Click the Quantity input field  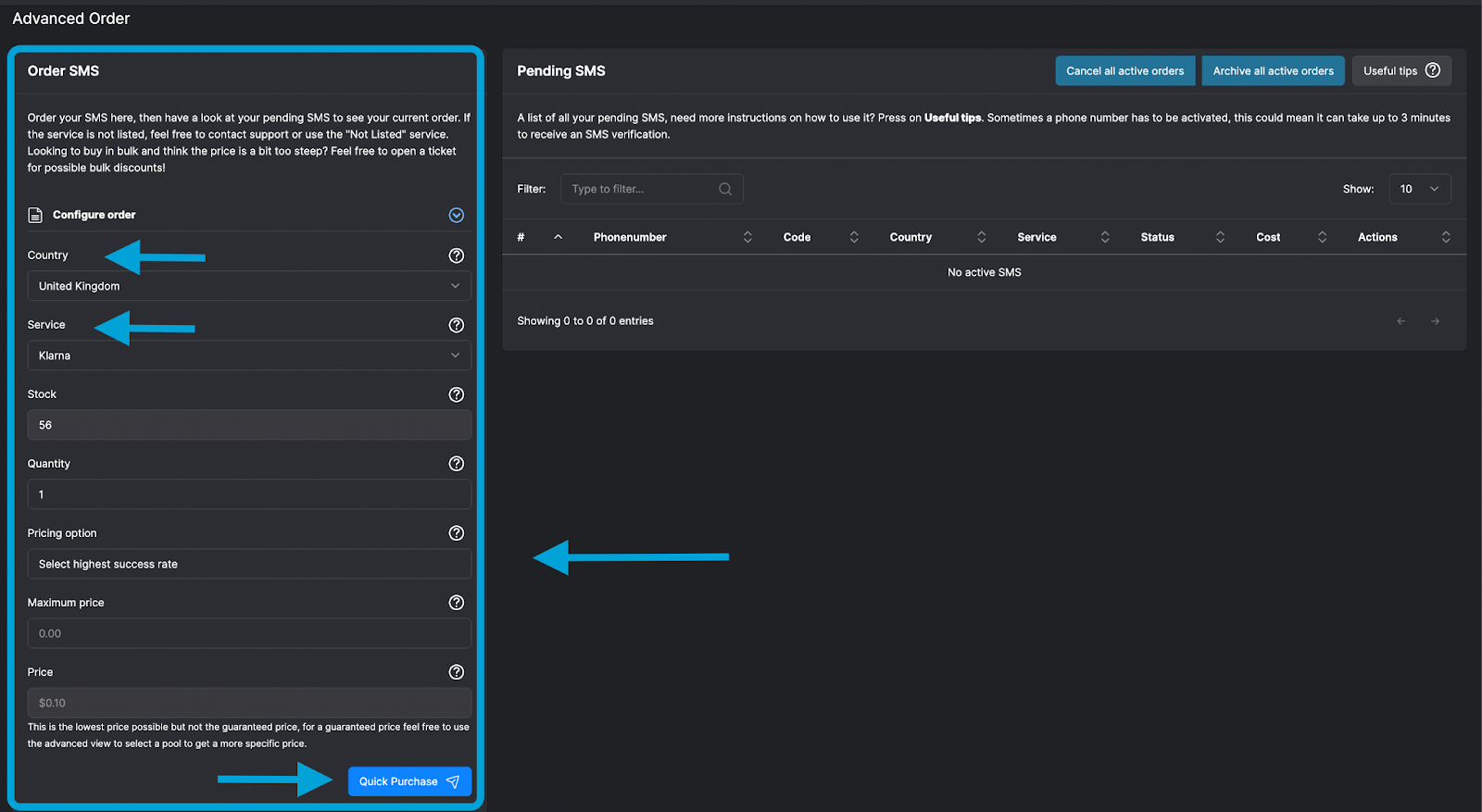(249, 494)
